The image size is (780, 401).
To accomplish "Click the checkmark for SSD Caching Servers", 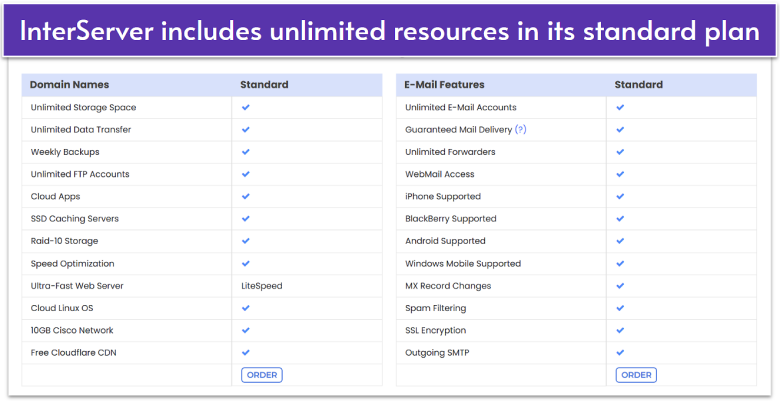I will coord(246,218).
